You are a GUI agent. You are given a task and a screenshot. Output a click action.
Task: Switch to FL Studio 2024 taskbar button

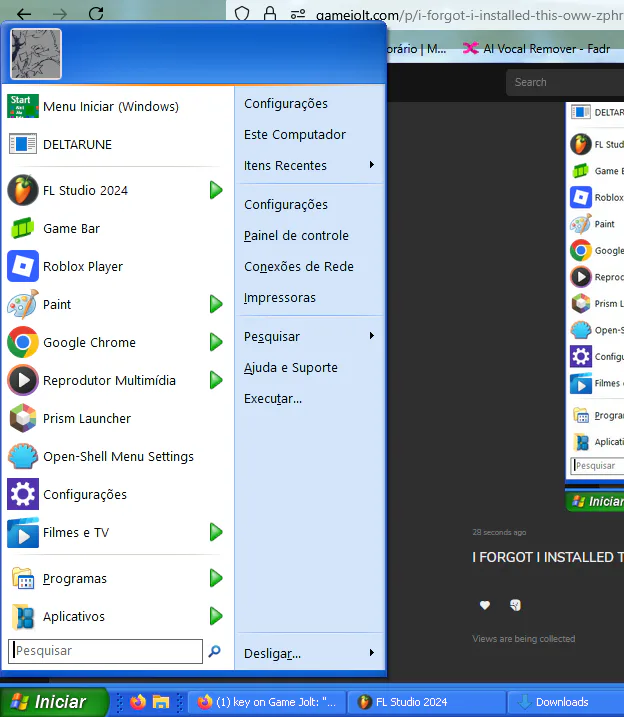tap(427, 702)
